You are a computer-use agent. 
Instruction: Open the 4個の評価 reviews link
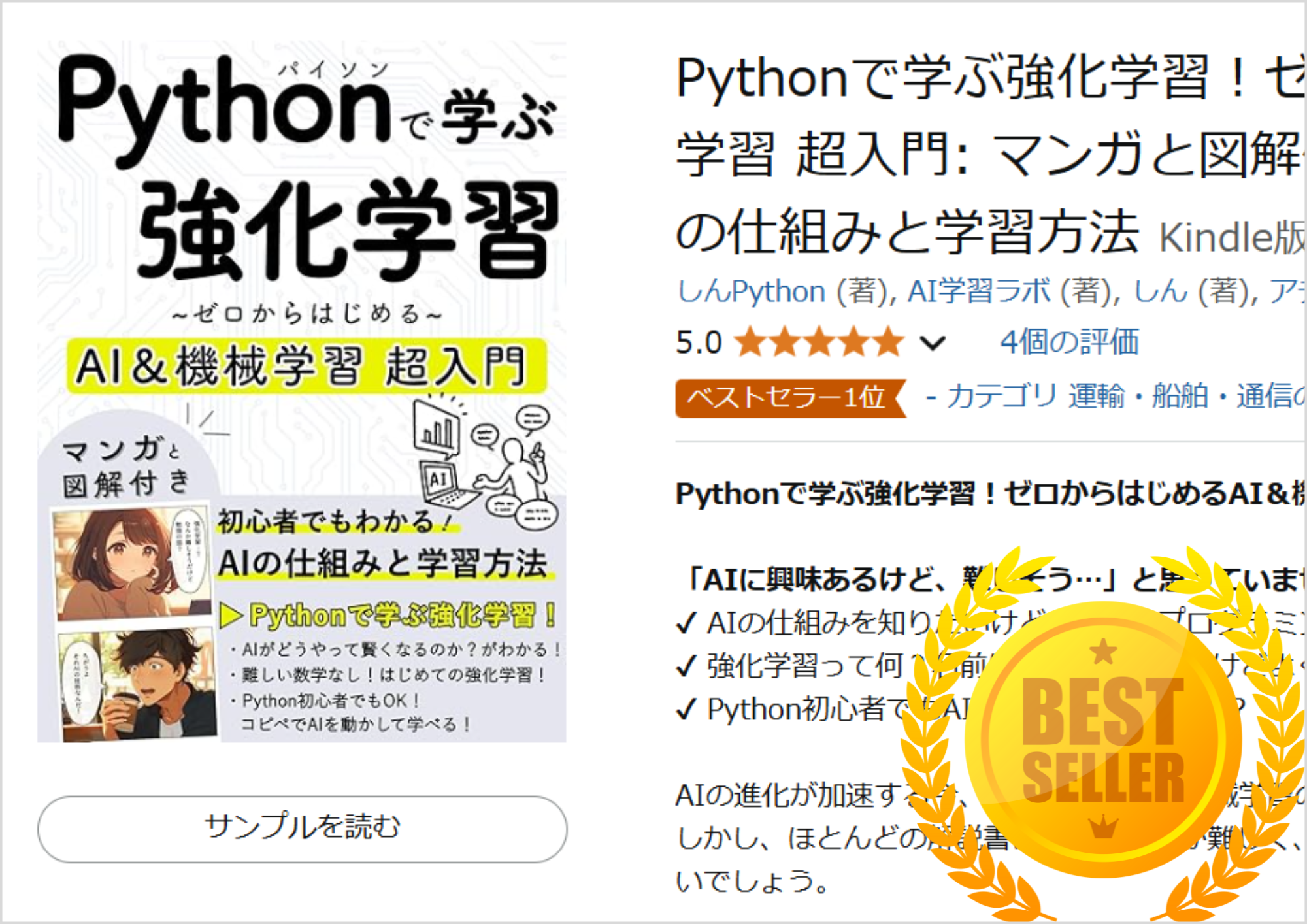tap(1069, 342)
